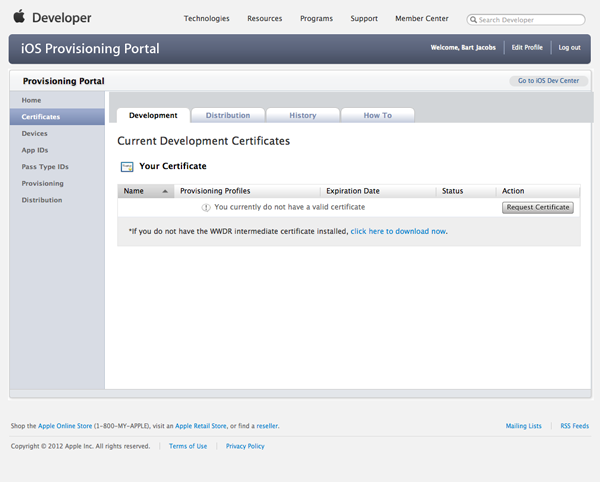Click the Developer title text
Viewport: 600px width, 482px height.
[62, 18]
